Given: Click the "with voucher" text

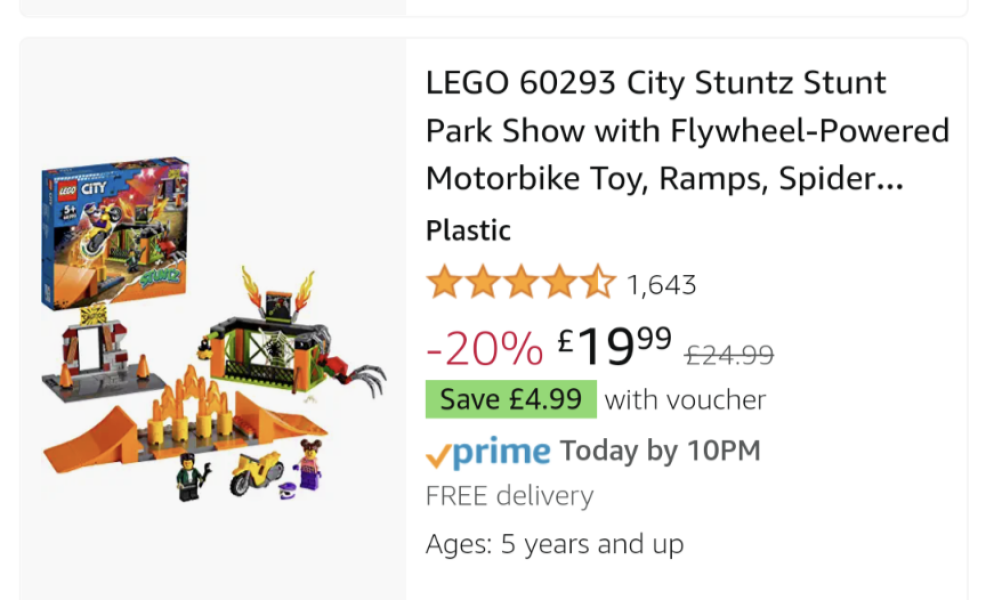Looking at the screenshot, I should coord(685,401).
